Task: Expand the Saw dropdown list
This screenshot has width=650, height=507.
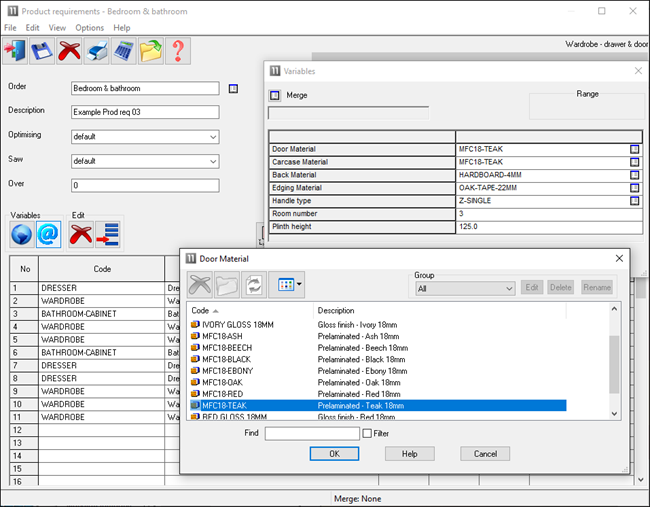Action: (144, 161)
